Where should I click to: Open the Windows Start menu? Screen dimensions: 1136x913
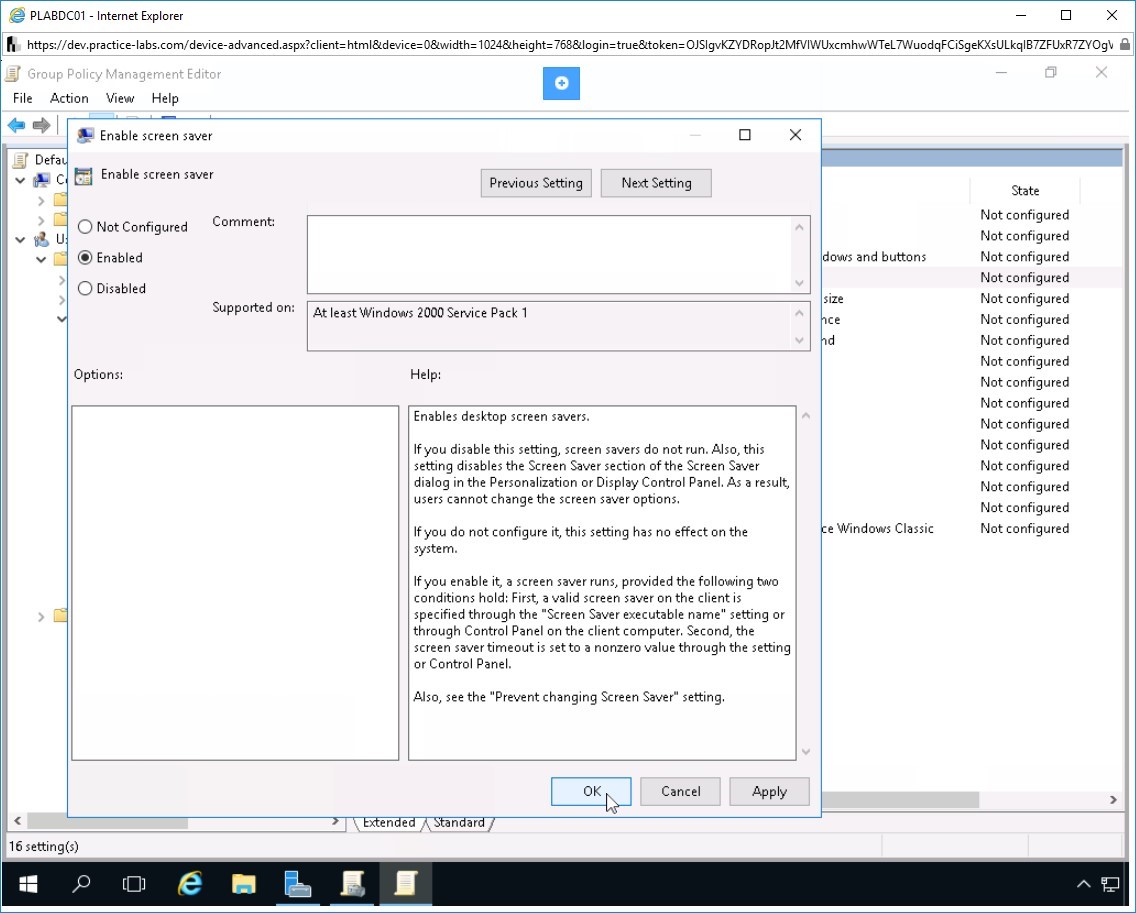click(28, 883)
